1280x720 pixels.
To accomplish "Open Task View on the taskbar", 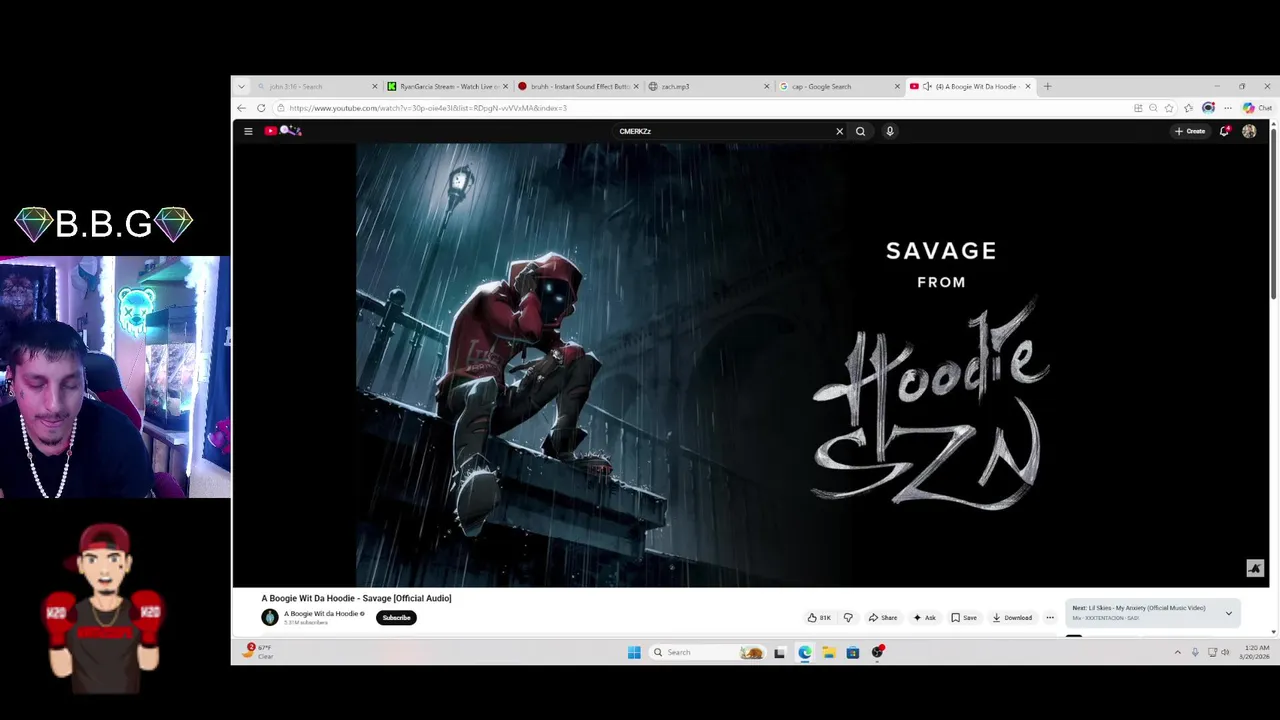I will 779,653.
